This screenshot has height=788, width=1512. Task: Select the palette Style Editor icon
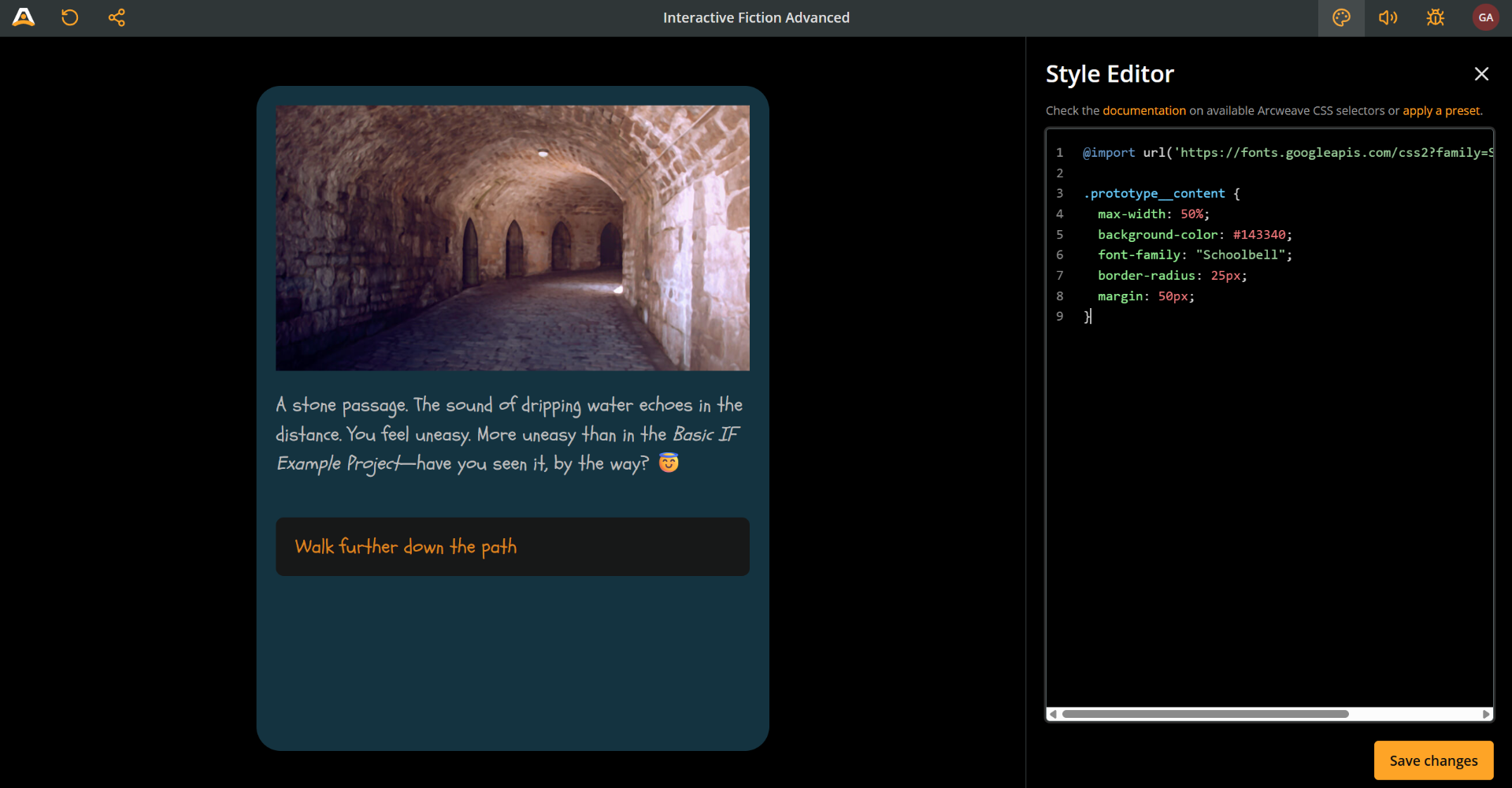1341,17
